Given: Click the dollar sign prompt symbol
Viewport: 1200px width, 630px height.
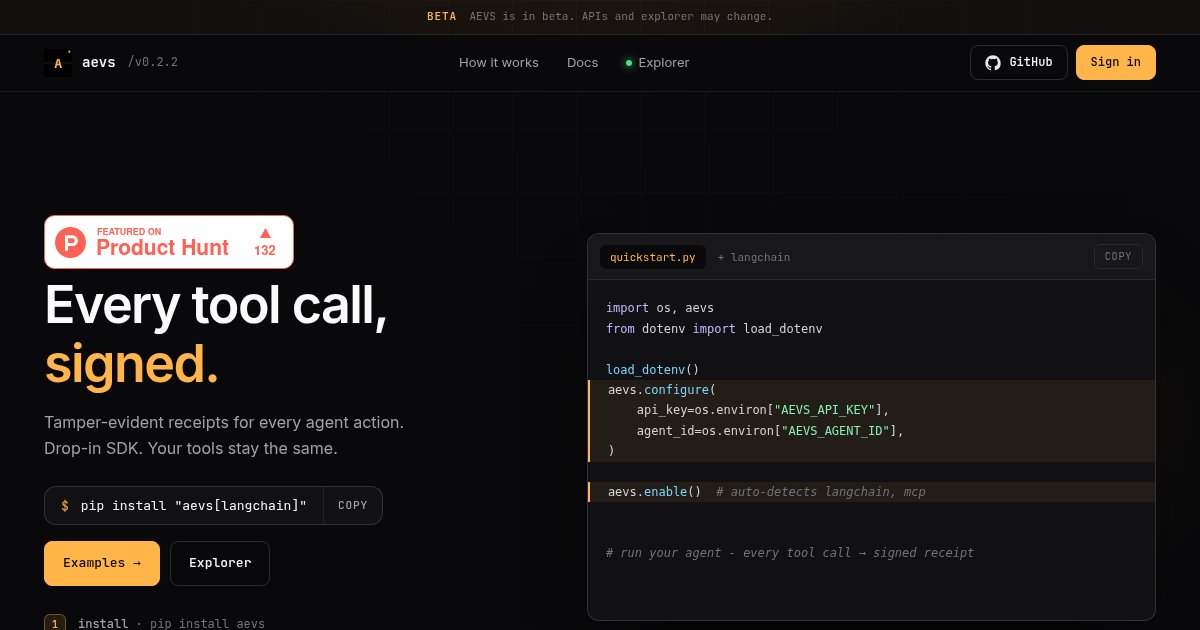Looking at the screenshot, I should pos(65,506).
